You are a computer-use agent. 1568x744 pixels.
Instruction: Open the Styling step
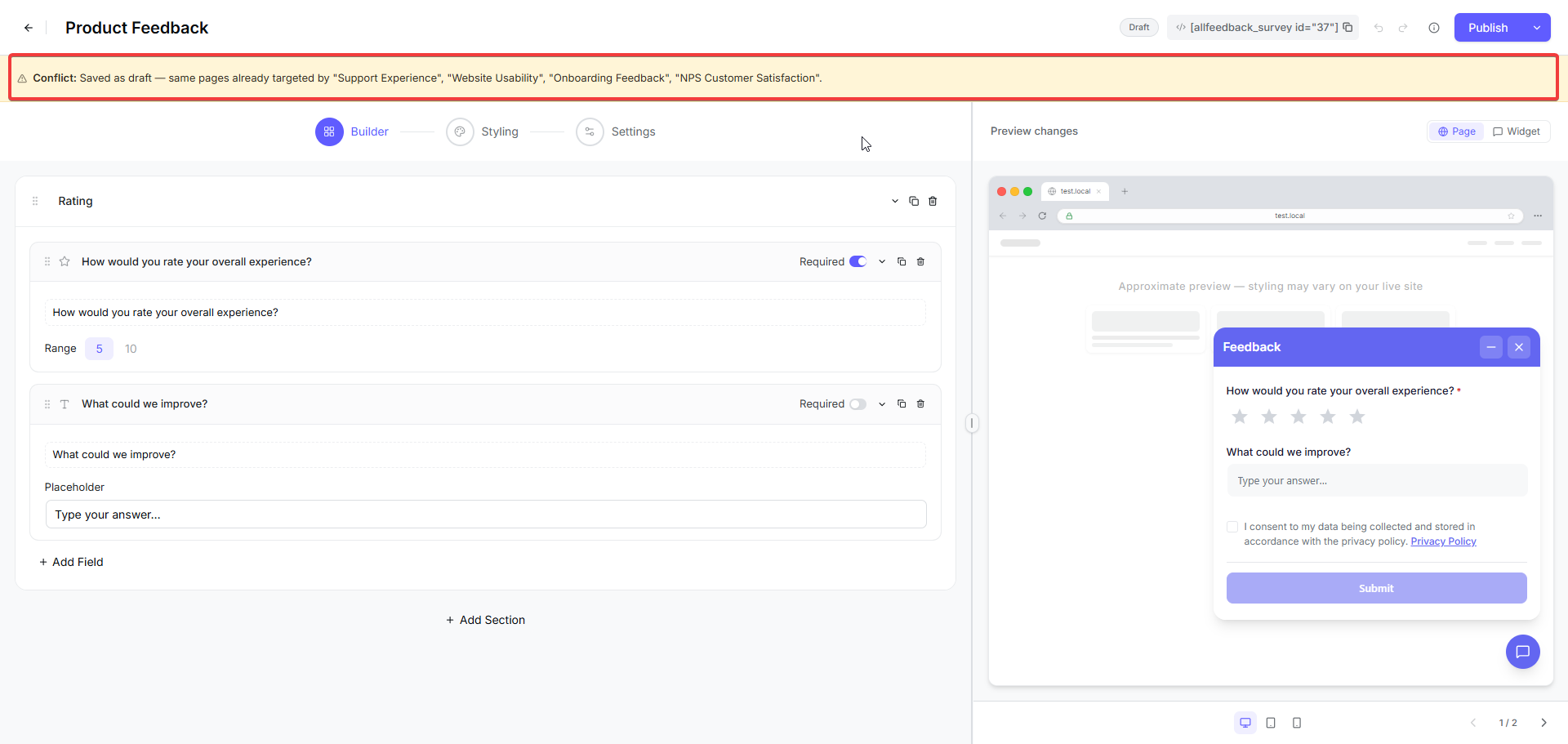pos(483,131)
